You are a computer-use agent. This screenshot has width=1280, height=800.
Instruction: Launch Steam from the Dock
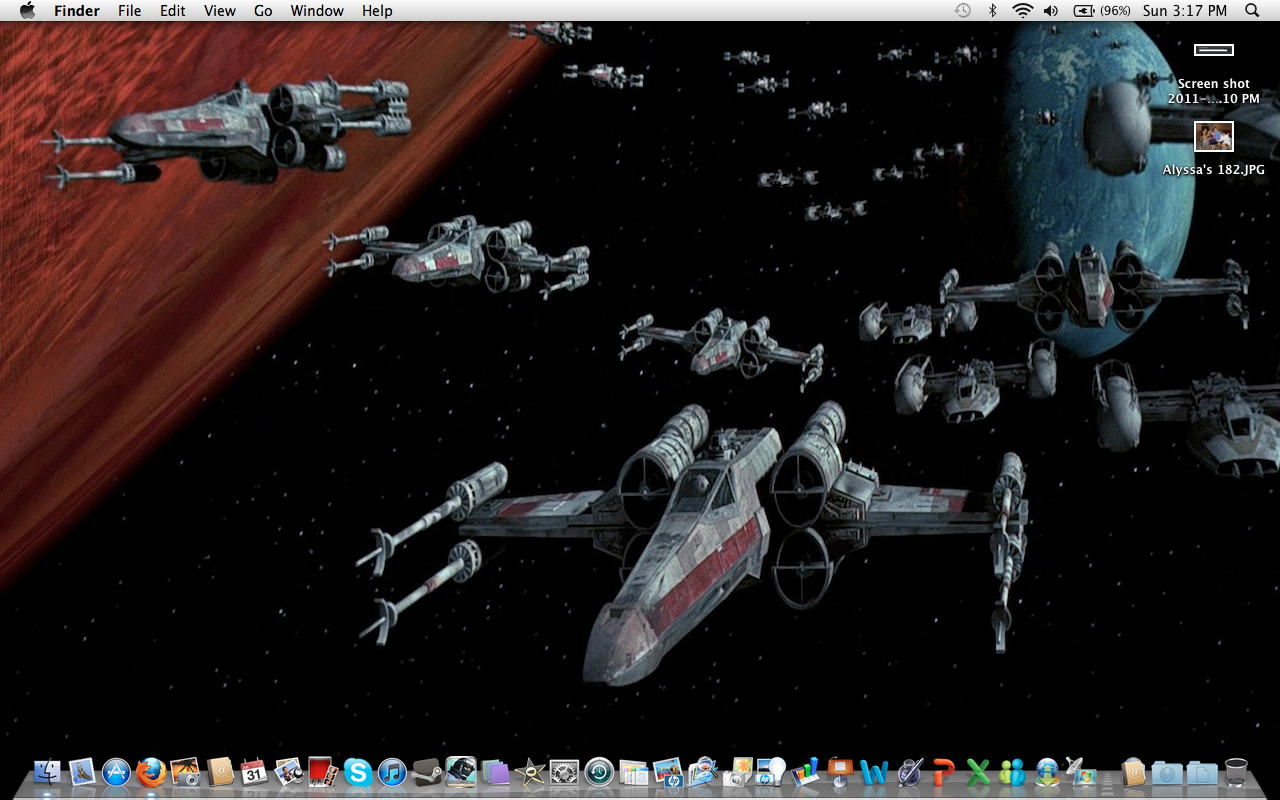(427, 772)
